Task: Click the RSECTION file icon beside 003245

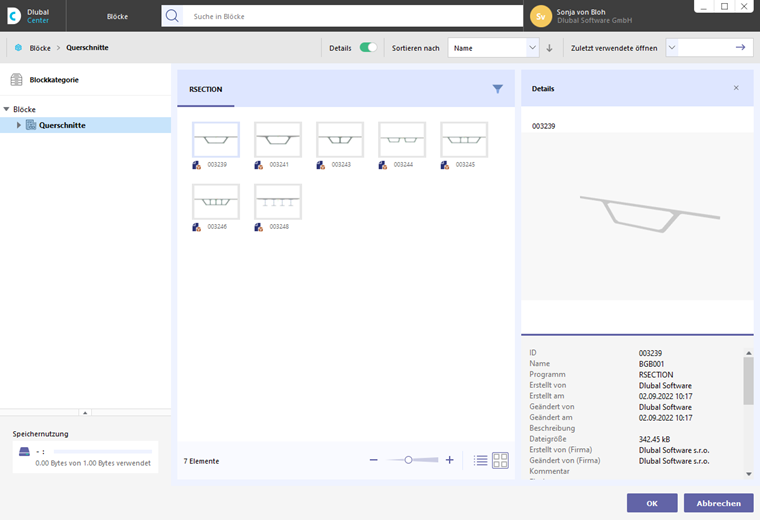Action: [x=445, y=165]
